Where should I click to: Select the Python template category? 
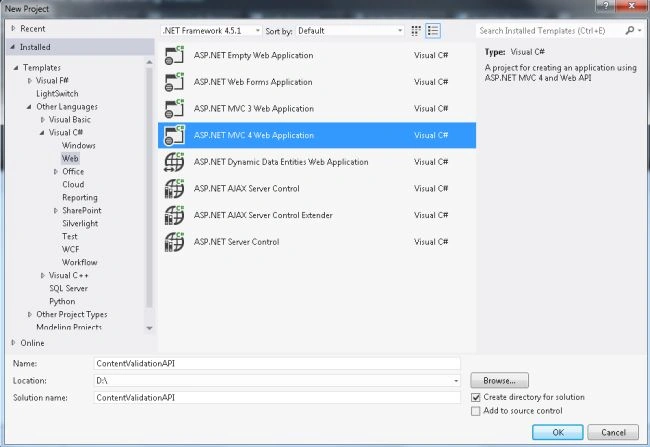tap(62, 301)
